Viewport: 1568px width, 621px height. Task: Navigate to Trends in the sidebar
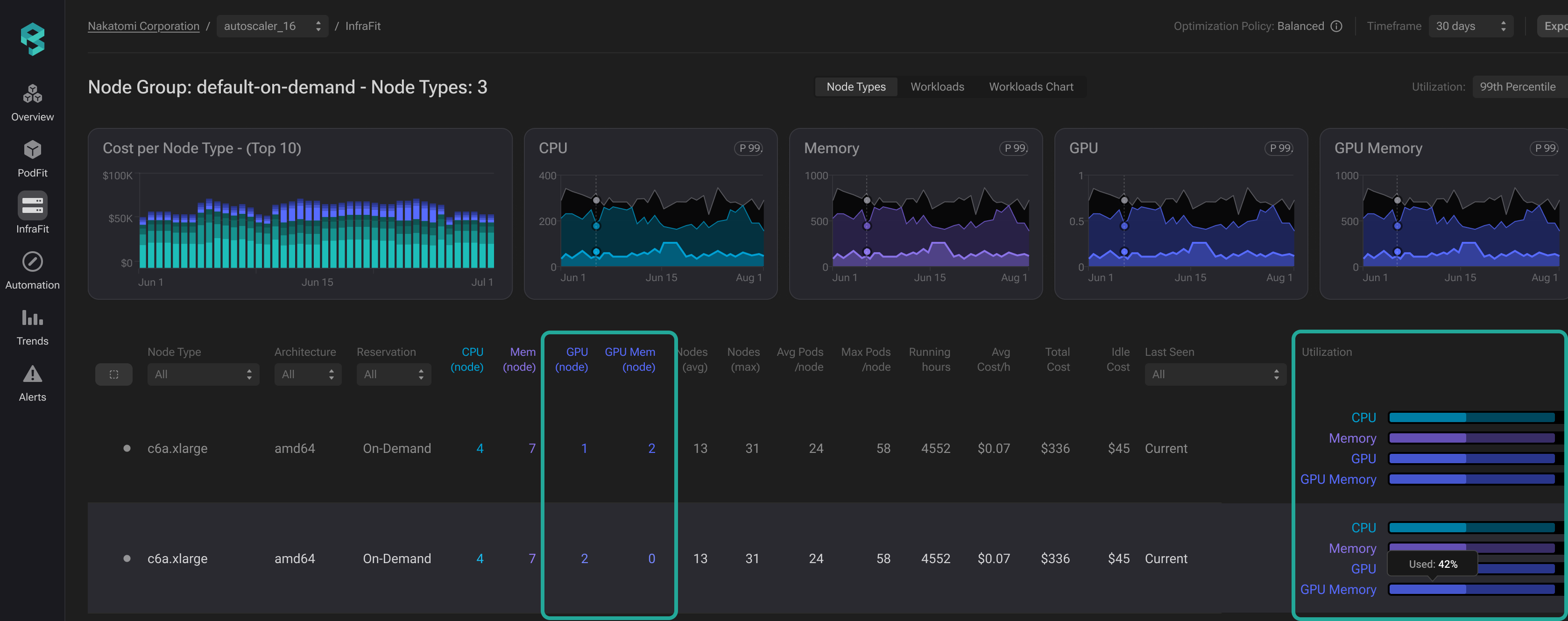(32, 327)
